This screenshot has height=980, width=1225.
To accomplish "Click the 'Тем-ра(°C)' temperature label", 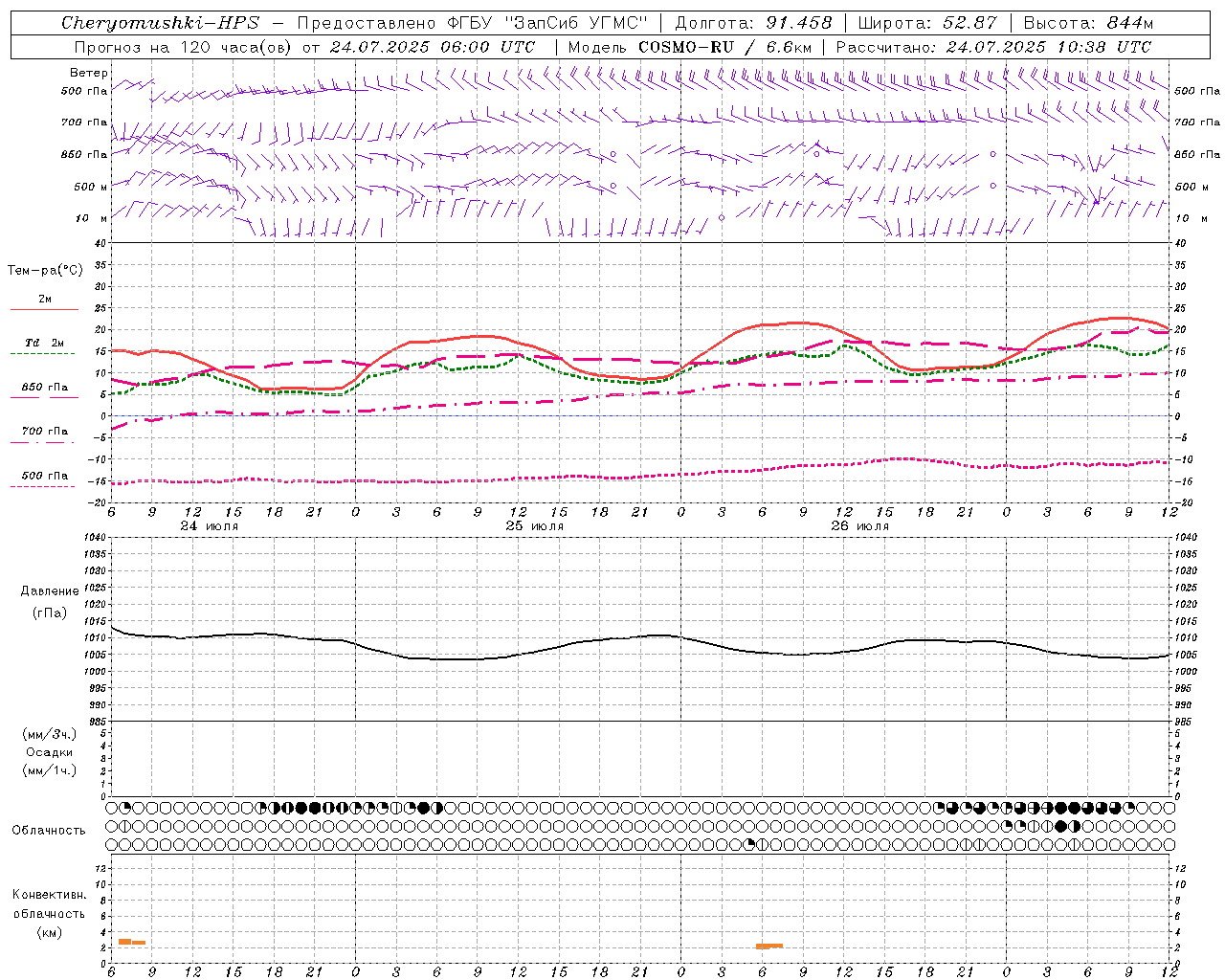I will click(x=45, y=271).
